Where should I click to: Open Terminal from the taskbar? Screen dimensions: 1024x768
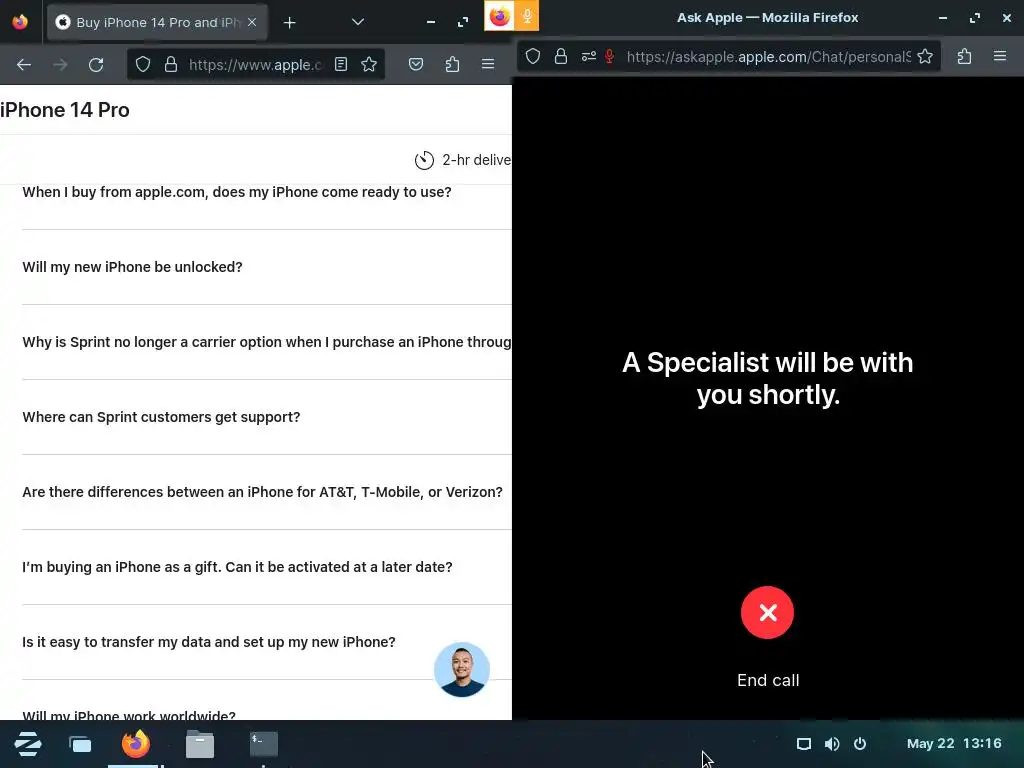click(x=264, y=744)
